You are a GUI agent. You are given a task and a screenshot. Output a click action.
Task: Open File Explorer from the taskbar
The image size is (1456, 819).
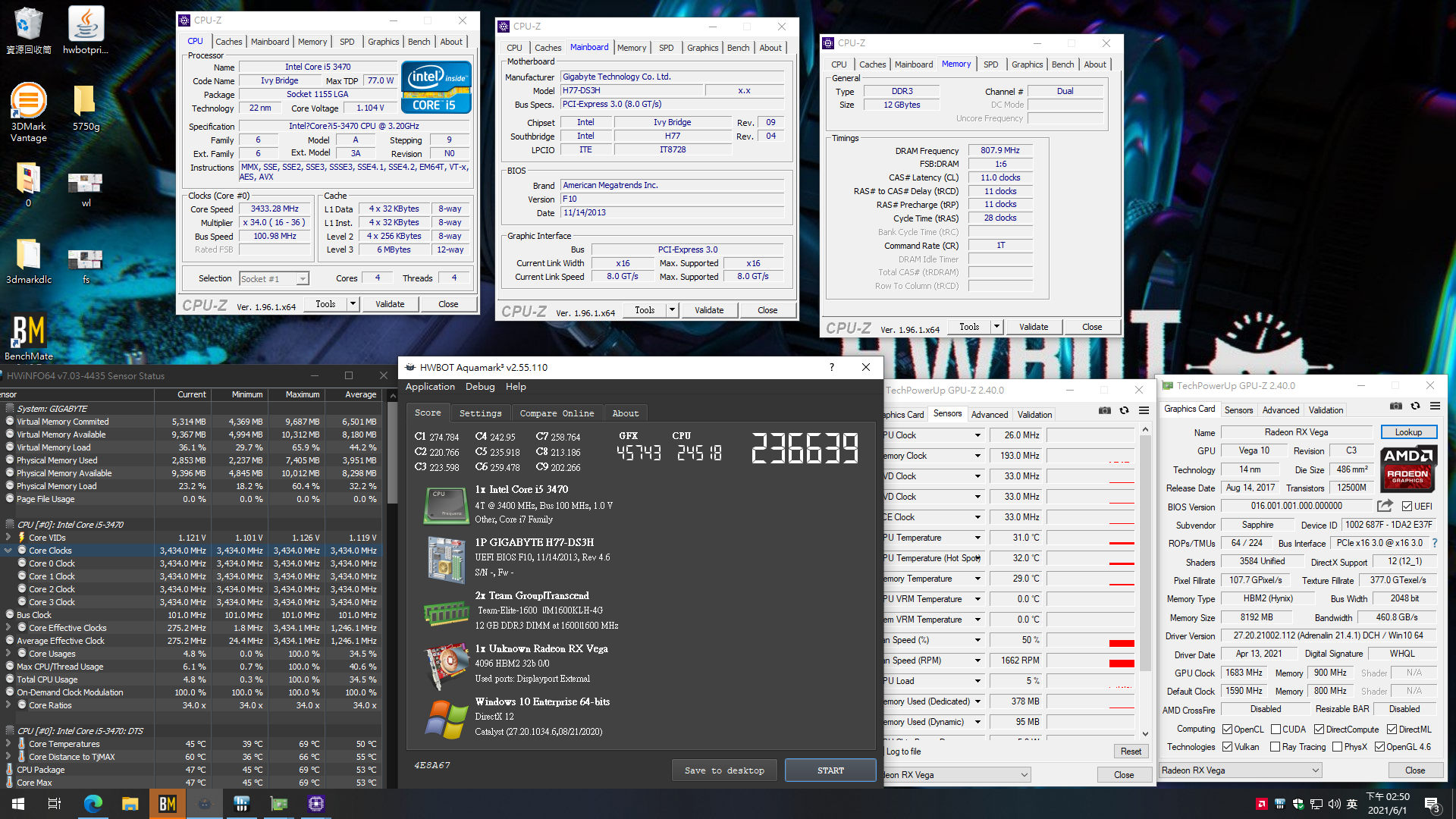(130, 804)
